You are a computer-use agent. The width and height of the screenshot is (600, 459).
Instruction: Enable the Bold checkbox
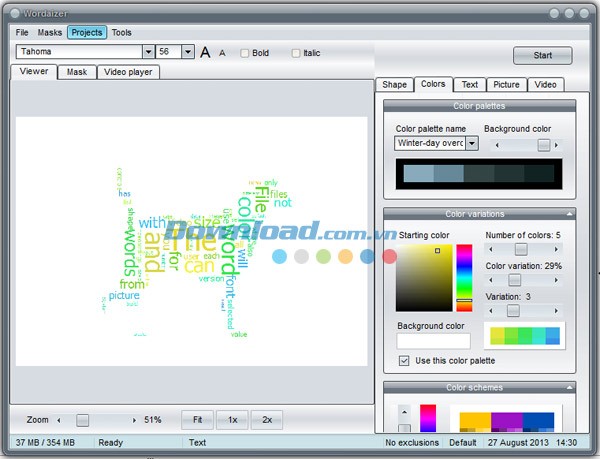[x=245, y=53]
